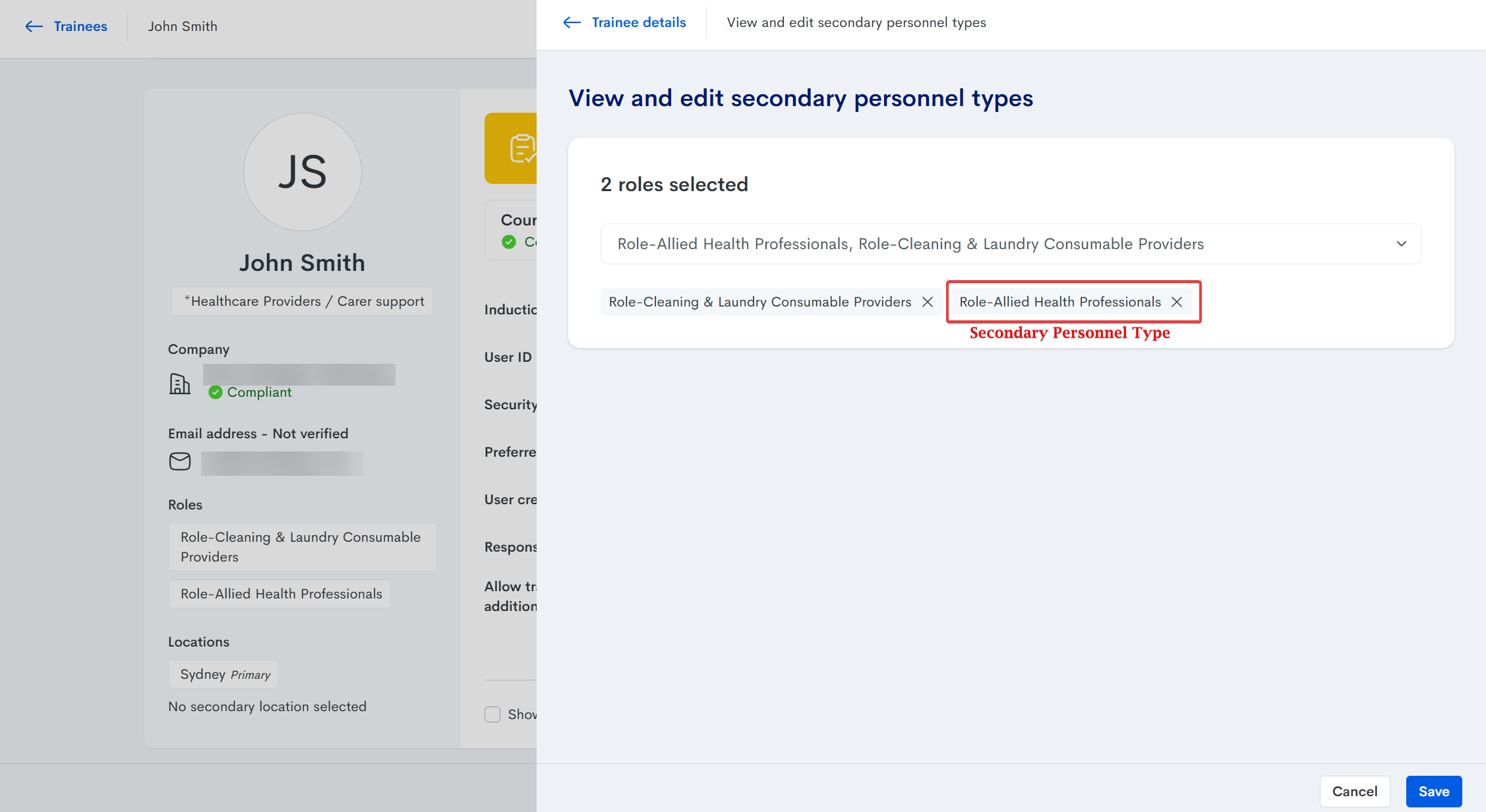
Task: Cancel editing personnel types
Action: (x=1354, y=792)
